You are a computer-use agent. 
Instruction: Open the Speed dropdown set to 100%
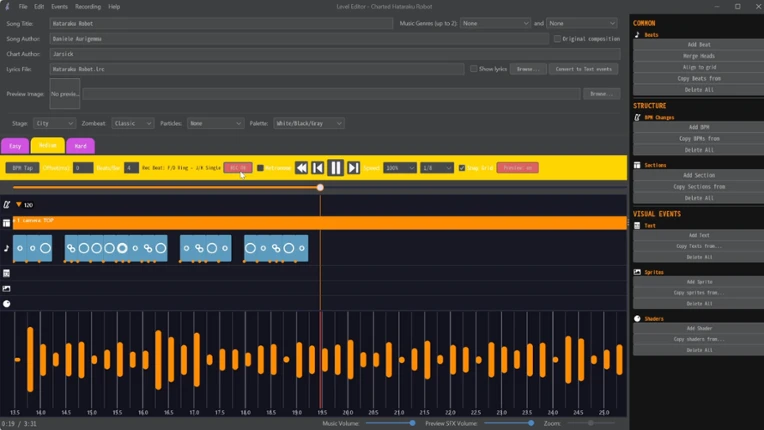point(400,168)
